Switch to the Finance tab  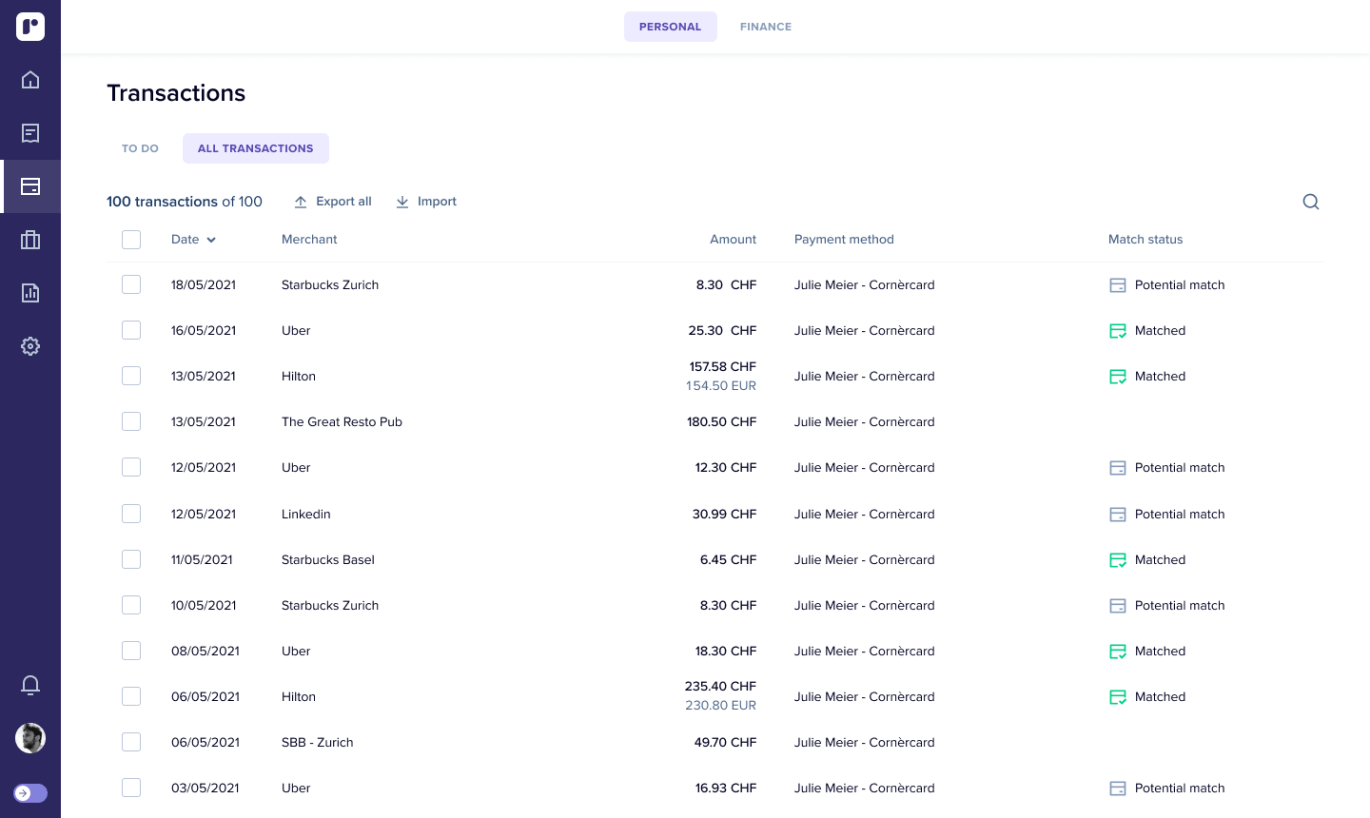coord(765,27)
